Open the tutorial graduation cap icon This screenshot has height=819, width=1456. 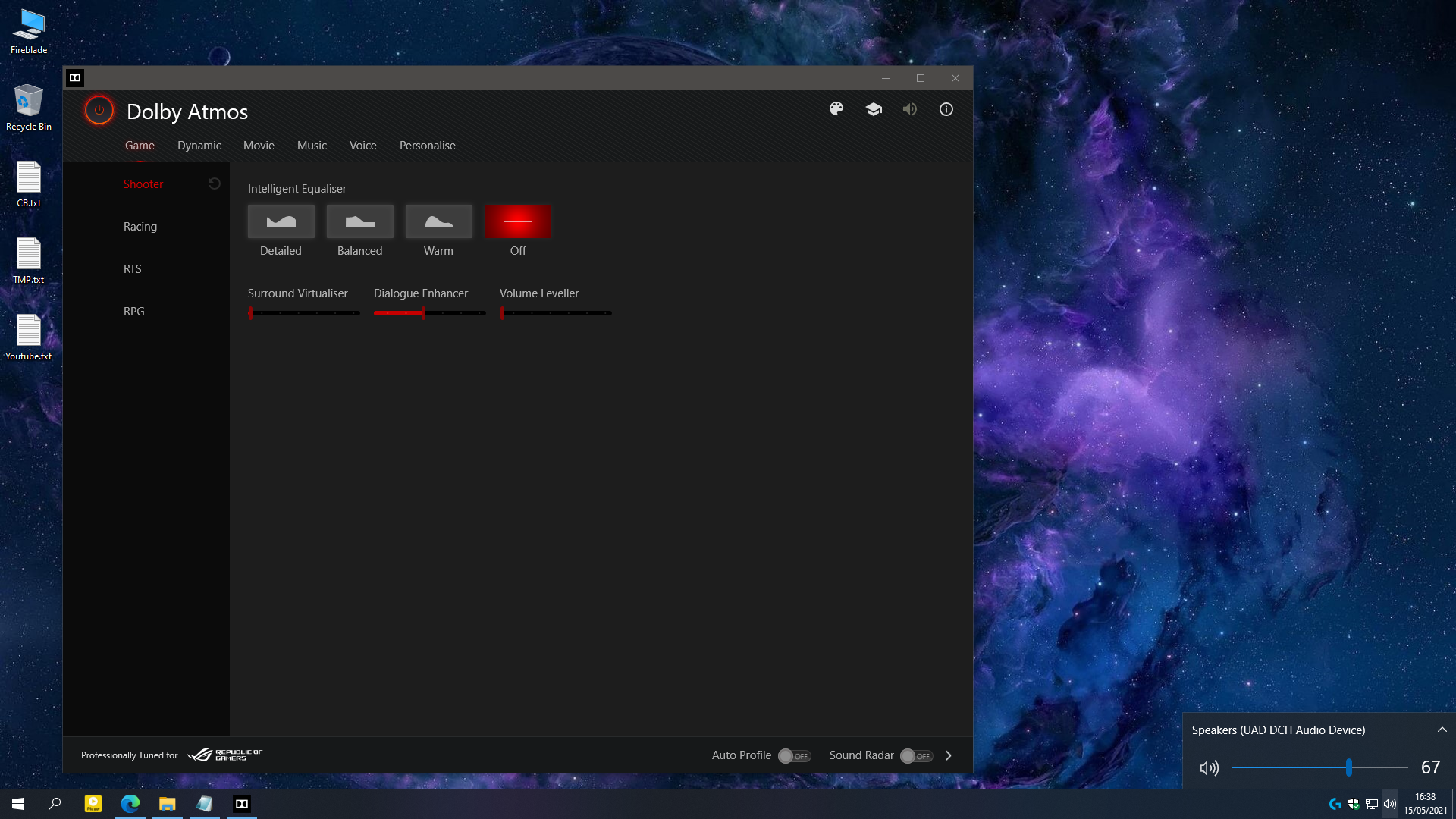click(874, 109)
